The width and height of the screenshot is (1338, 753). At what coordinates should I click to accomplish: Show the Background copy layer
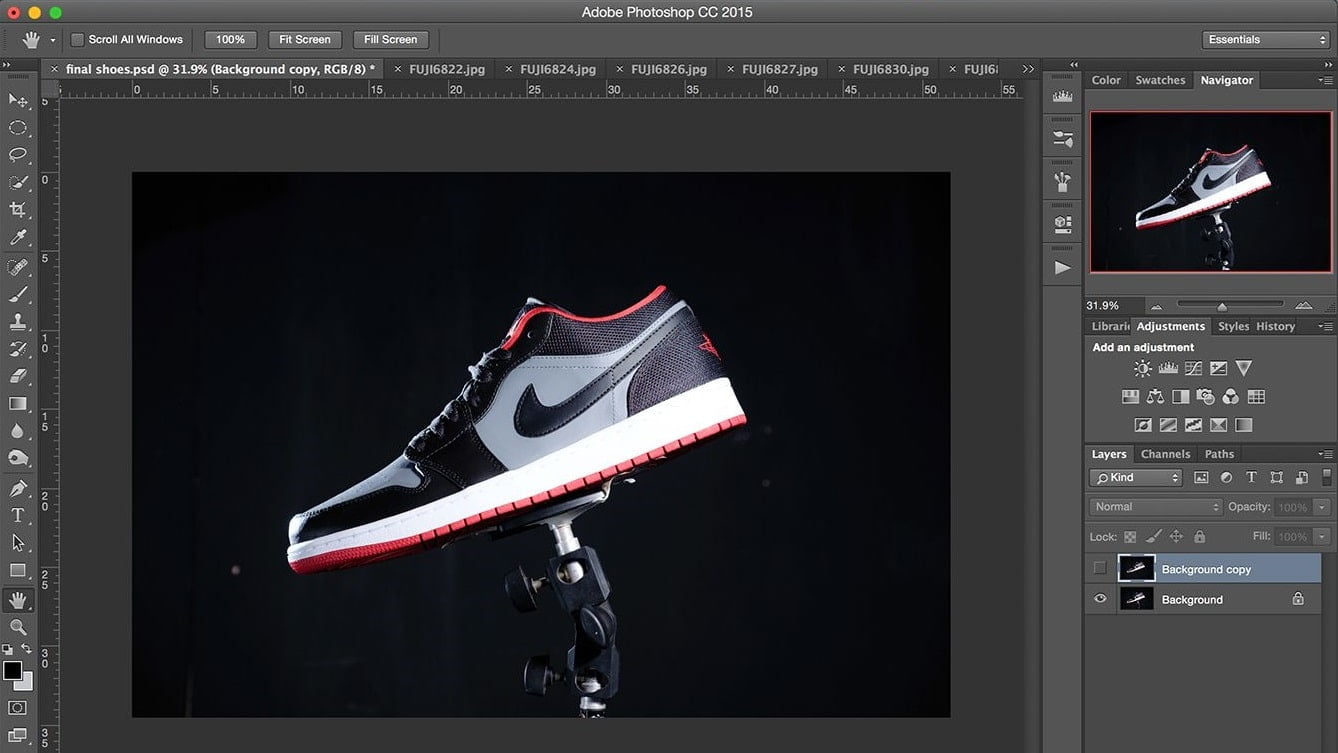coord(1100,569)
